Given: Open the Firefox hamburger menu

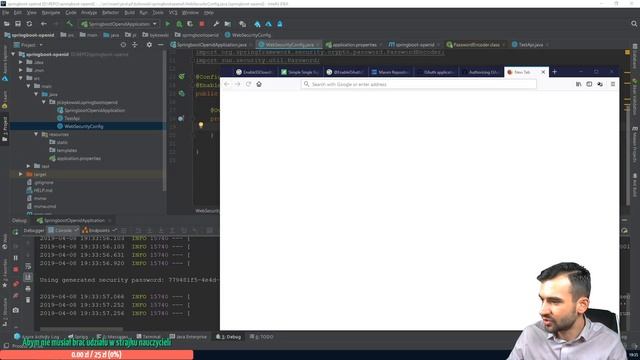Looking at the screenshot, I should [x=613, y=84].
